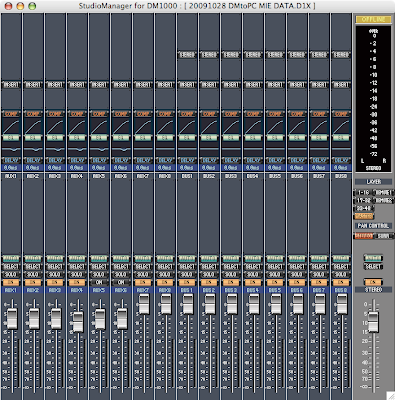Open the compressor curve display on BUS4
Viewport: 395px width, 400px height.
coord(253,127)
